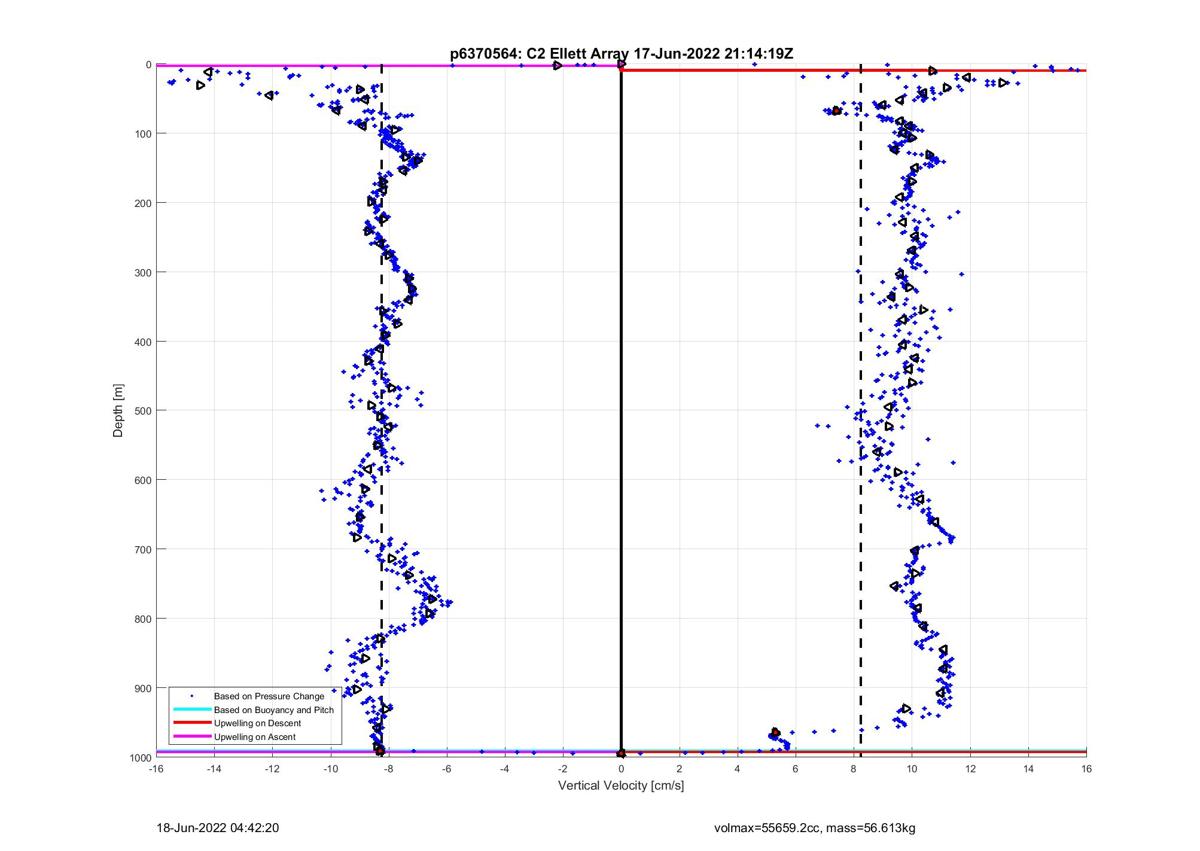This screenshot has height=851, width=1200.
Task: Click the x-axis tick label '-8'
Action: point(388,769)
